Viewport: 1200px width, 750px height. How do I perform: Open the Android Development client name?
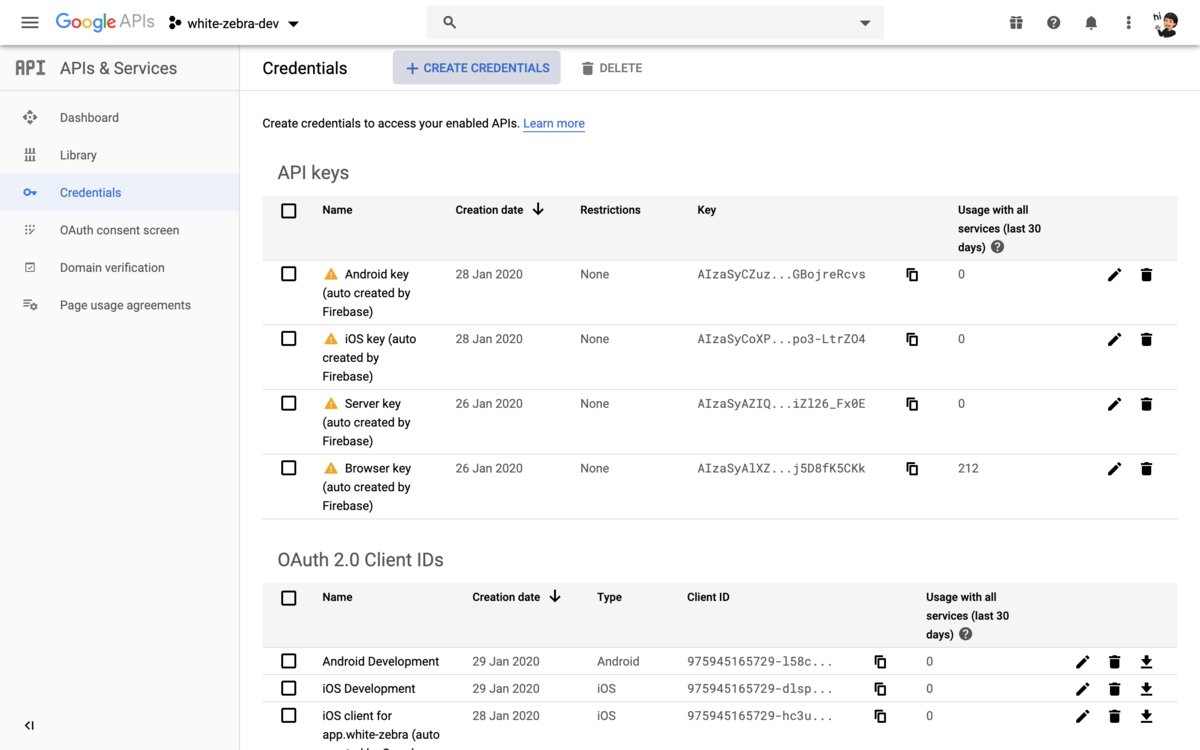coord(381,661)
